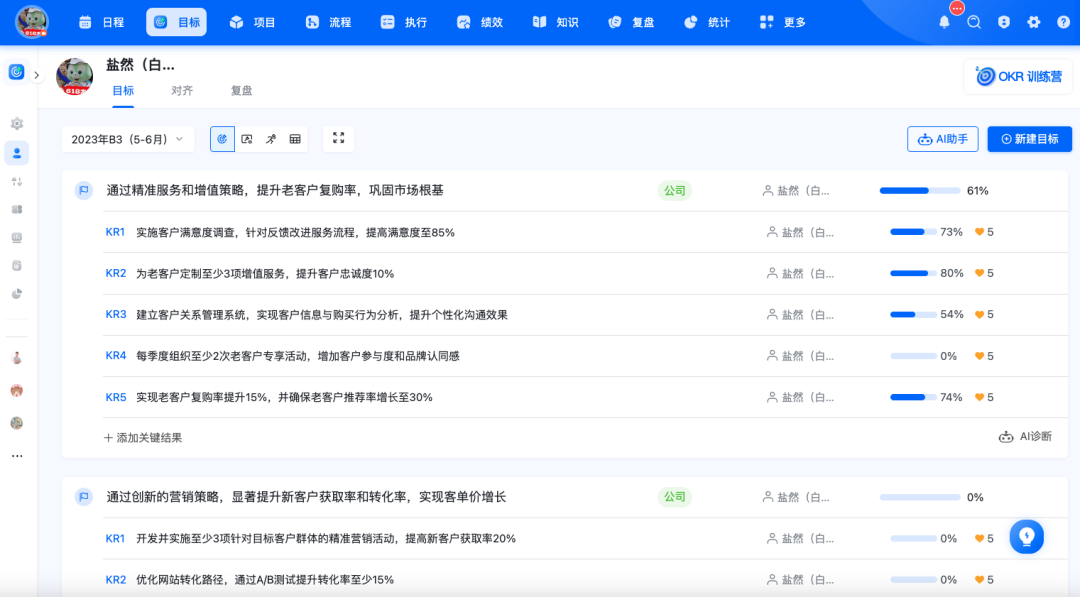Open settings gear in top bar
The width and height of the screenshot is (1080, 597).
pos(1034,23)
